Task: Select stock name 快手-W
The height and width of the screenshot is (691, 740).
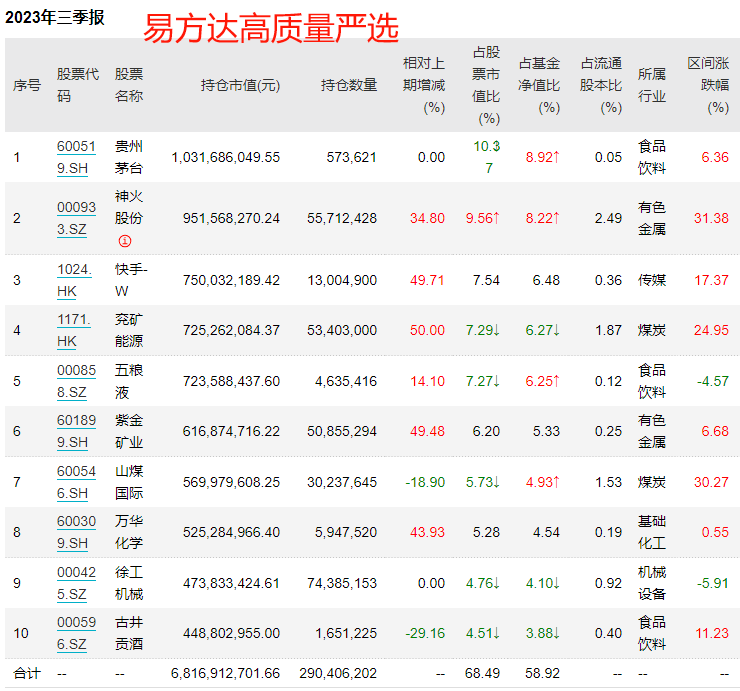Action: [x=131, y=280]
